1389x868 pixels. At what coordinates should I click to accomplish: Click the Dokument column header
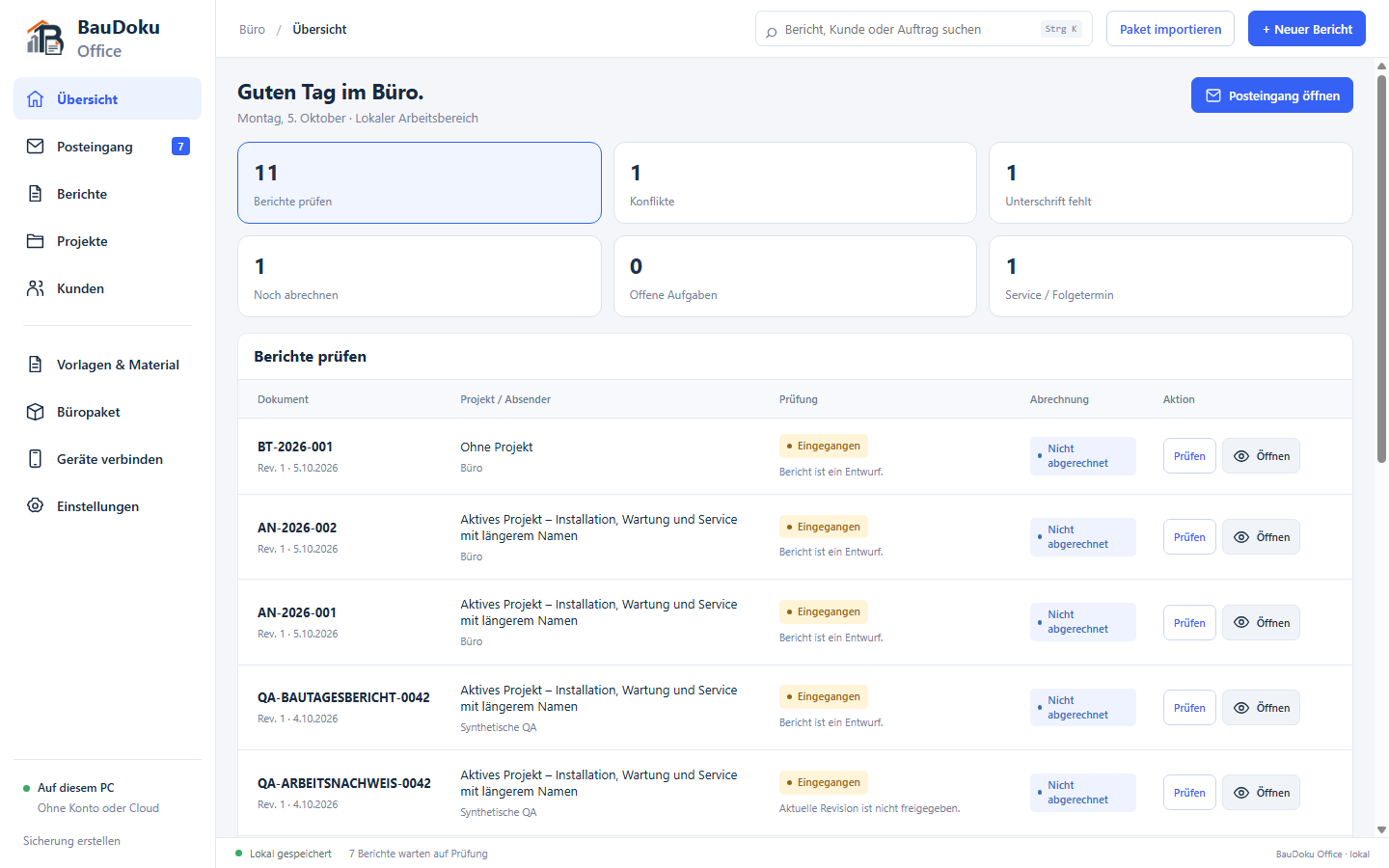[x=283, y=399]
